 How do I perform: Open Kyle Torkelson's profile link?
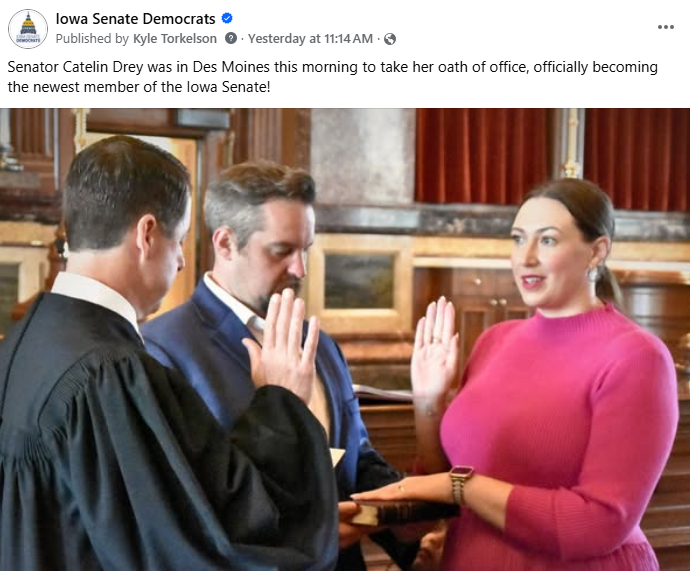point(175,39)
